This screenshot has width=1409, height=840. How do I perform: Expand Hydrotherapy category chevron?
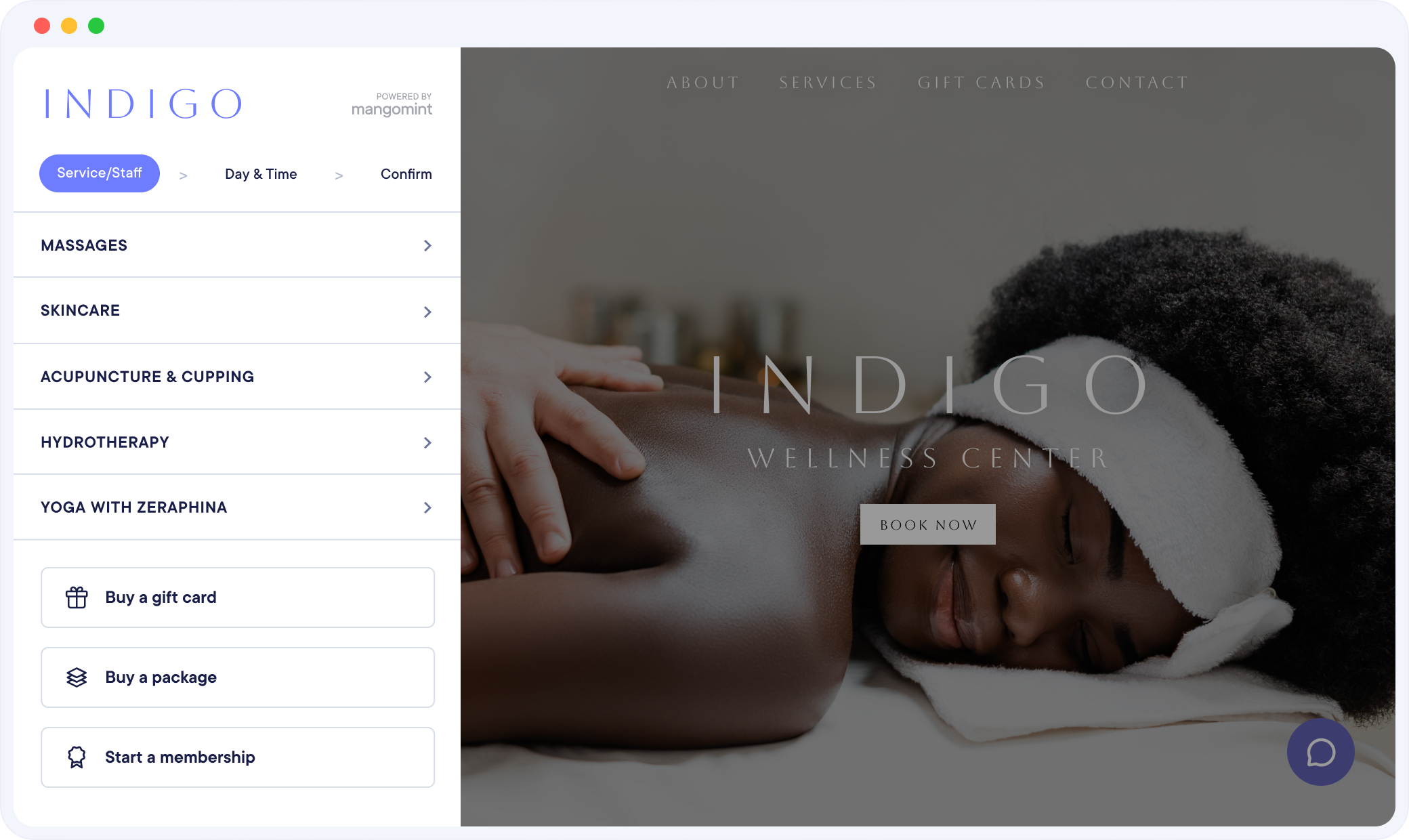(427, 442)
